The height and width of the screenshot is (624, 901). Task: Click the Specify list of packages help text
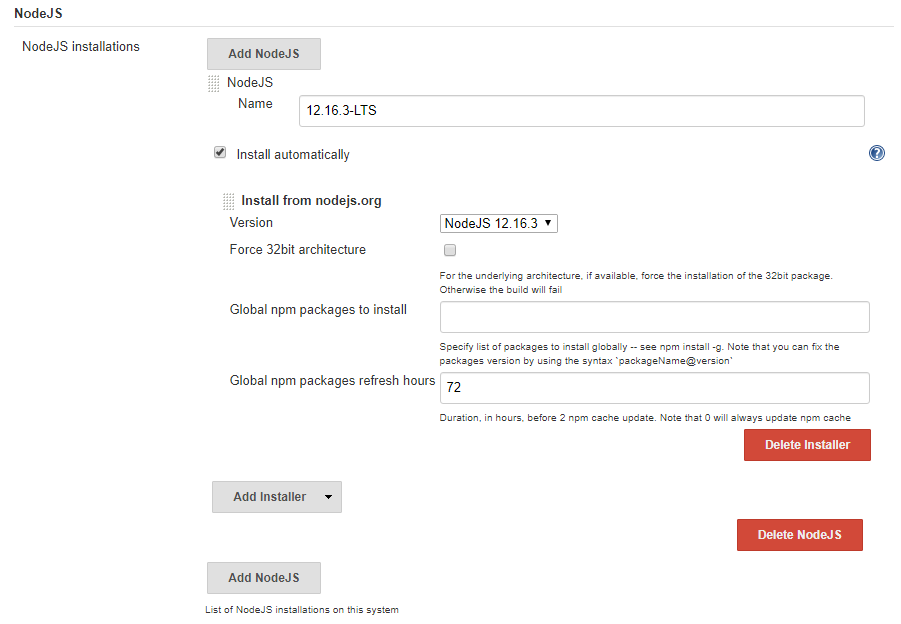tap(639, 354)
